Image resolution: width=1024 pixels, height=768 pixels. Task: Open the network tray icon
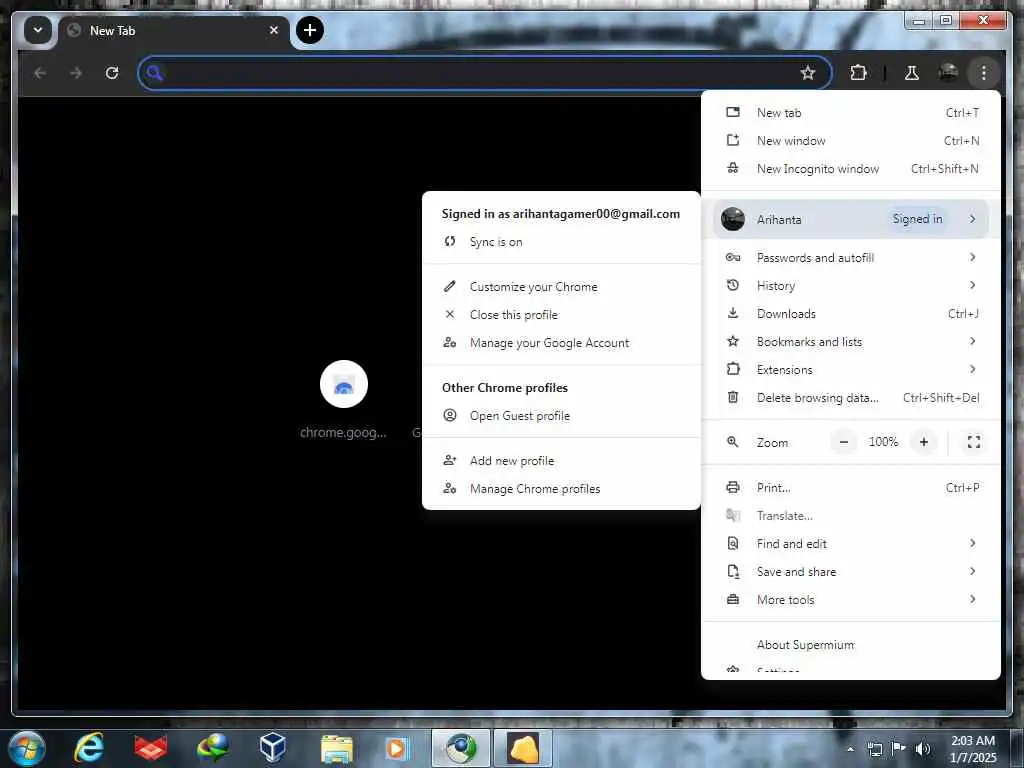874,749
